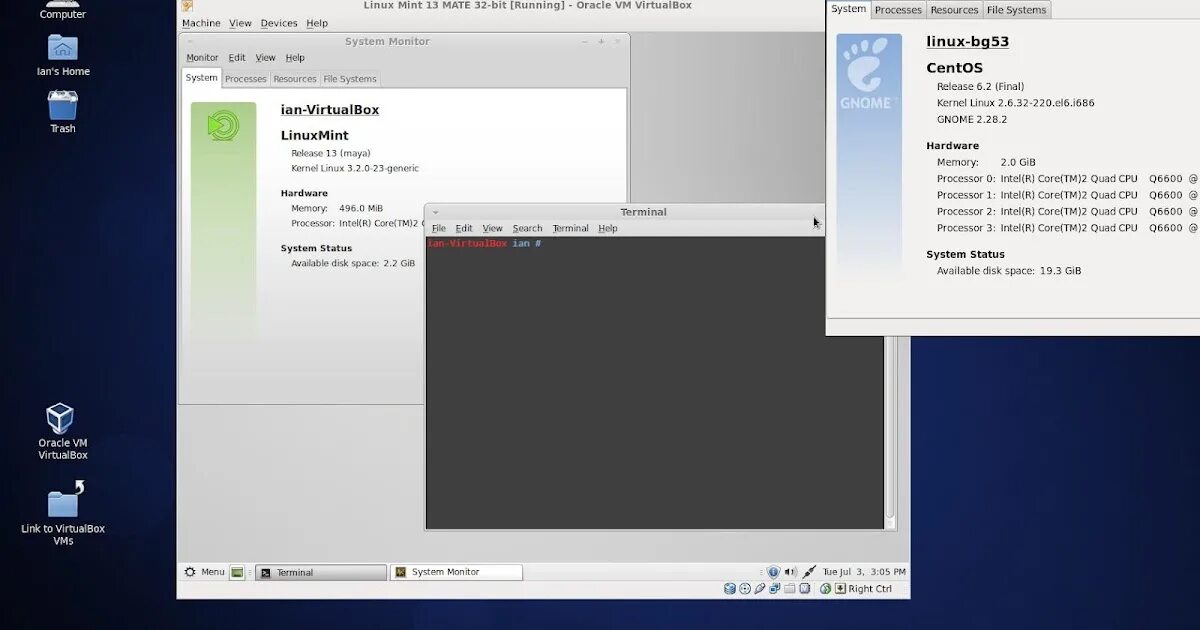This screenshot has height=630, width=1200.
Task: Click the update shield icon in Mint tray
Action: coord(774,572)
